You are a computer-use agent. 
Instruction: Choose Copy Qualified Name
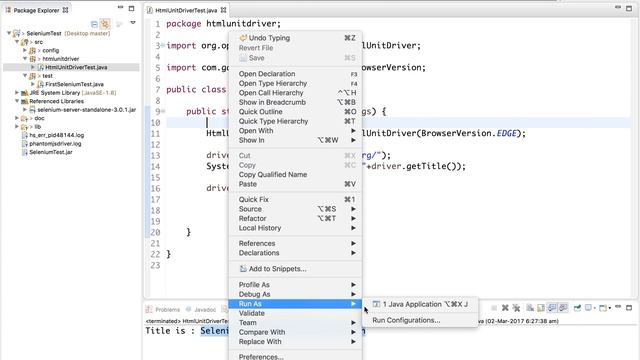click(296, 174)
